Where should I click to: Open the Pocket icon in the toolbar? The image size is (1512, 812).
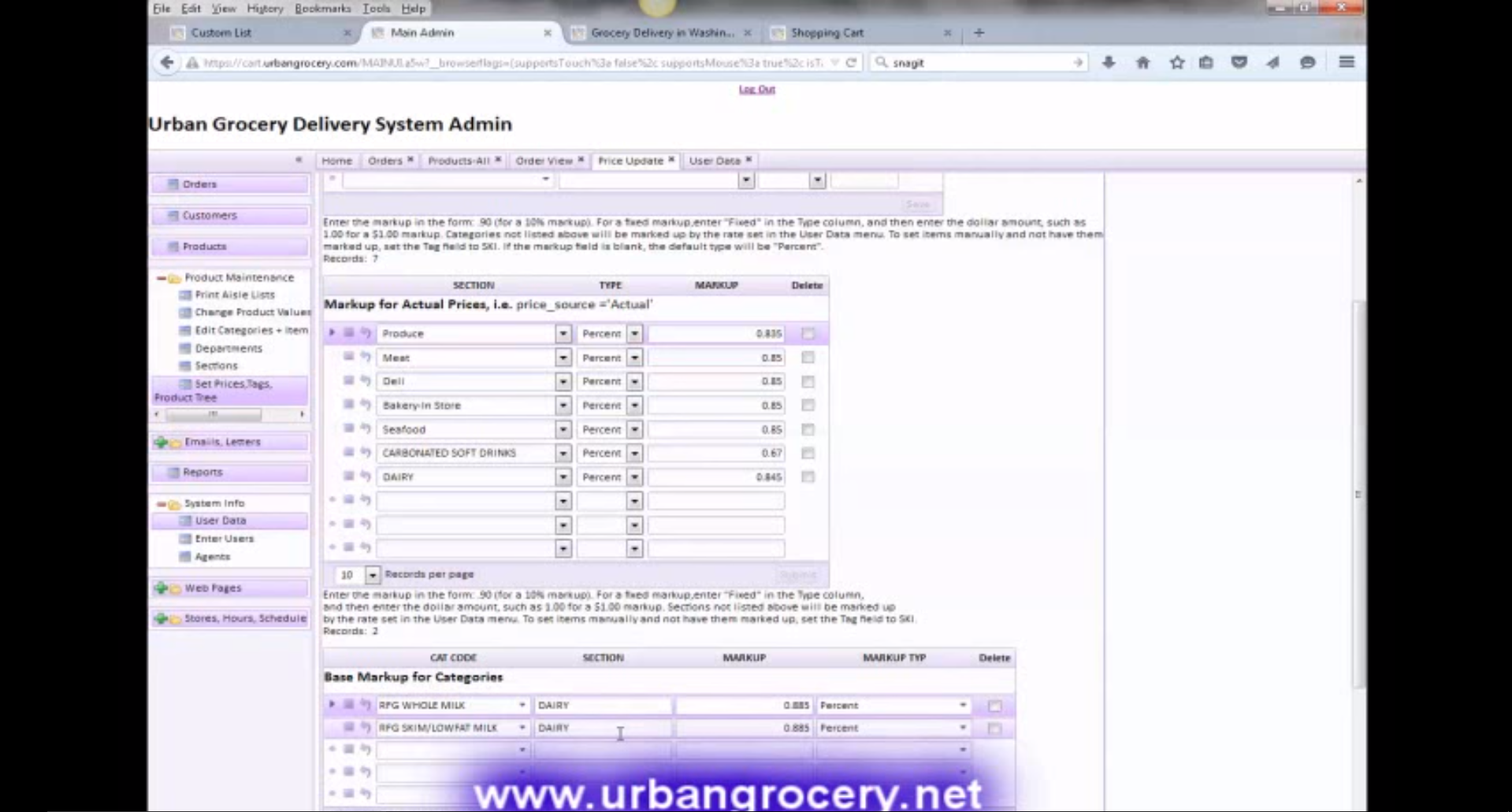click(1239, 62)
